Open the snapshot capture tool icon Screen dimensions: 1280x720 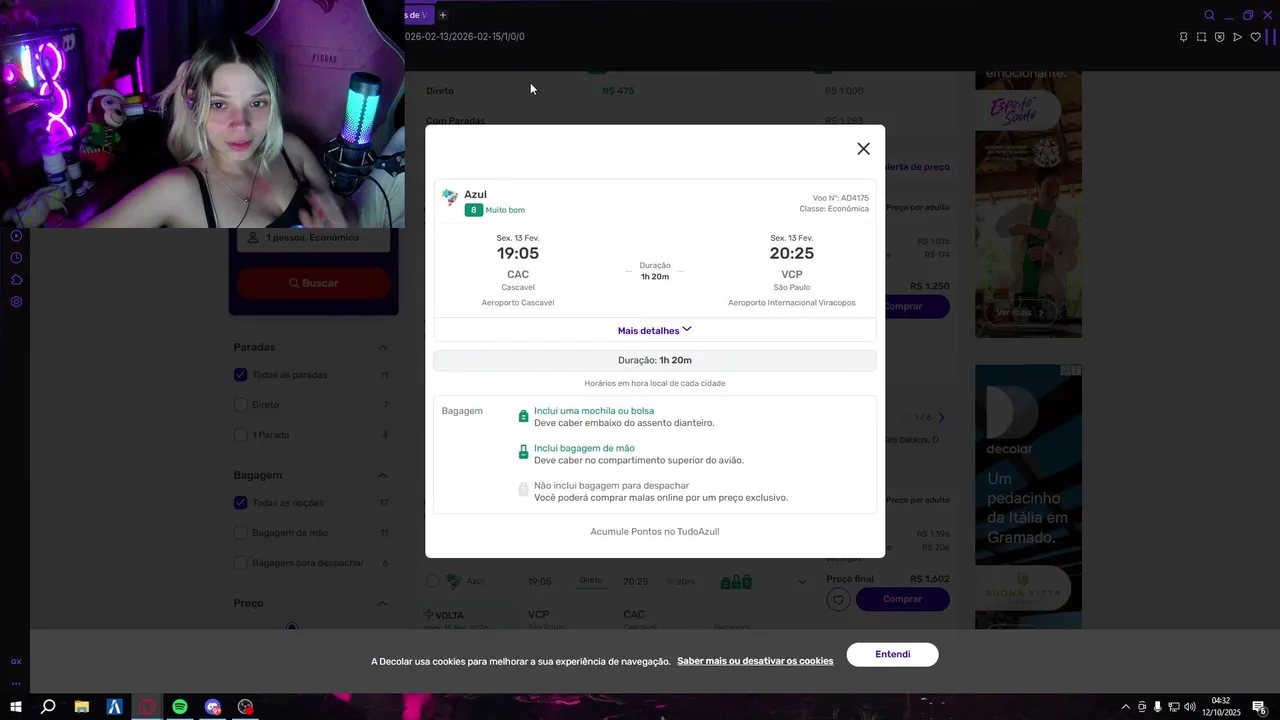point(1201,37)
